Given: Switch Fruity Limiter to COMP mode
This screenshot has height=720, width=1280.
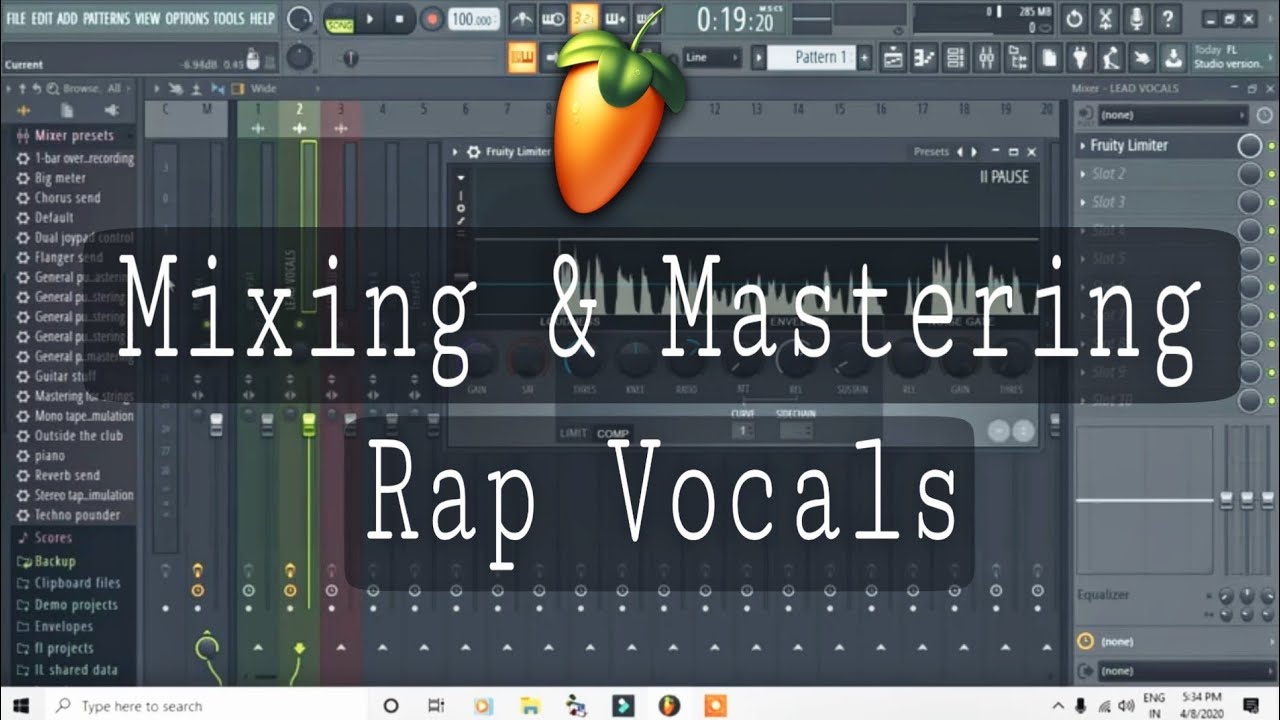Looking at the screenshot, I should click(x=613, y=433).
